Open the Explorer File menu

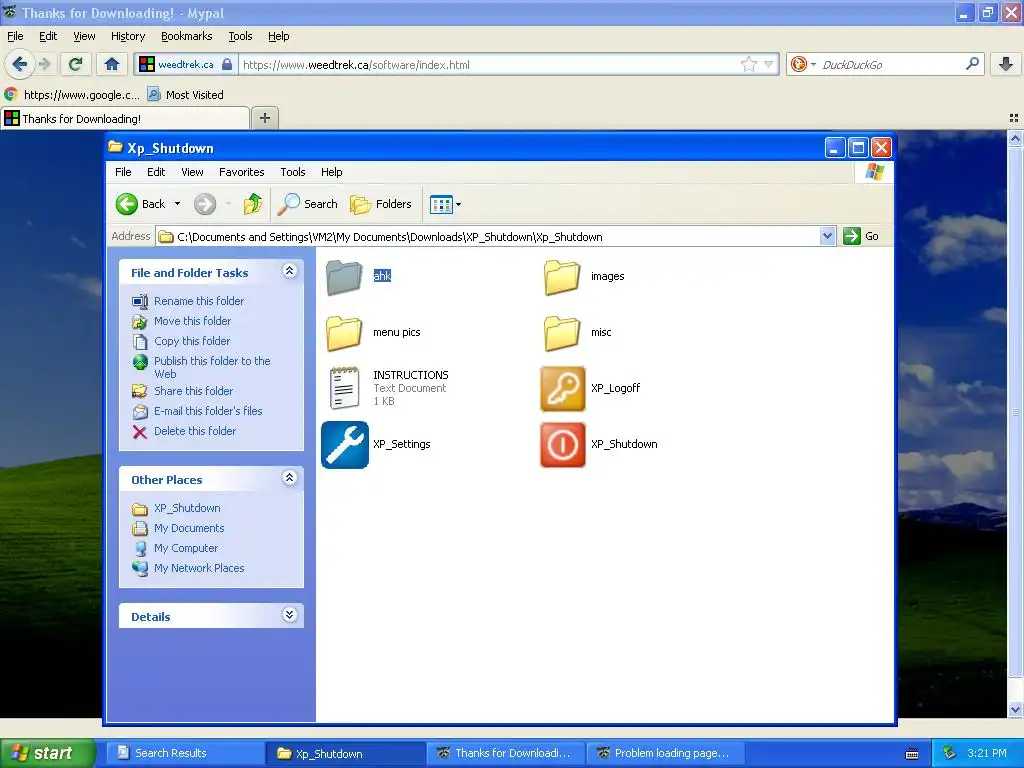coord(123,172)
